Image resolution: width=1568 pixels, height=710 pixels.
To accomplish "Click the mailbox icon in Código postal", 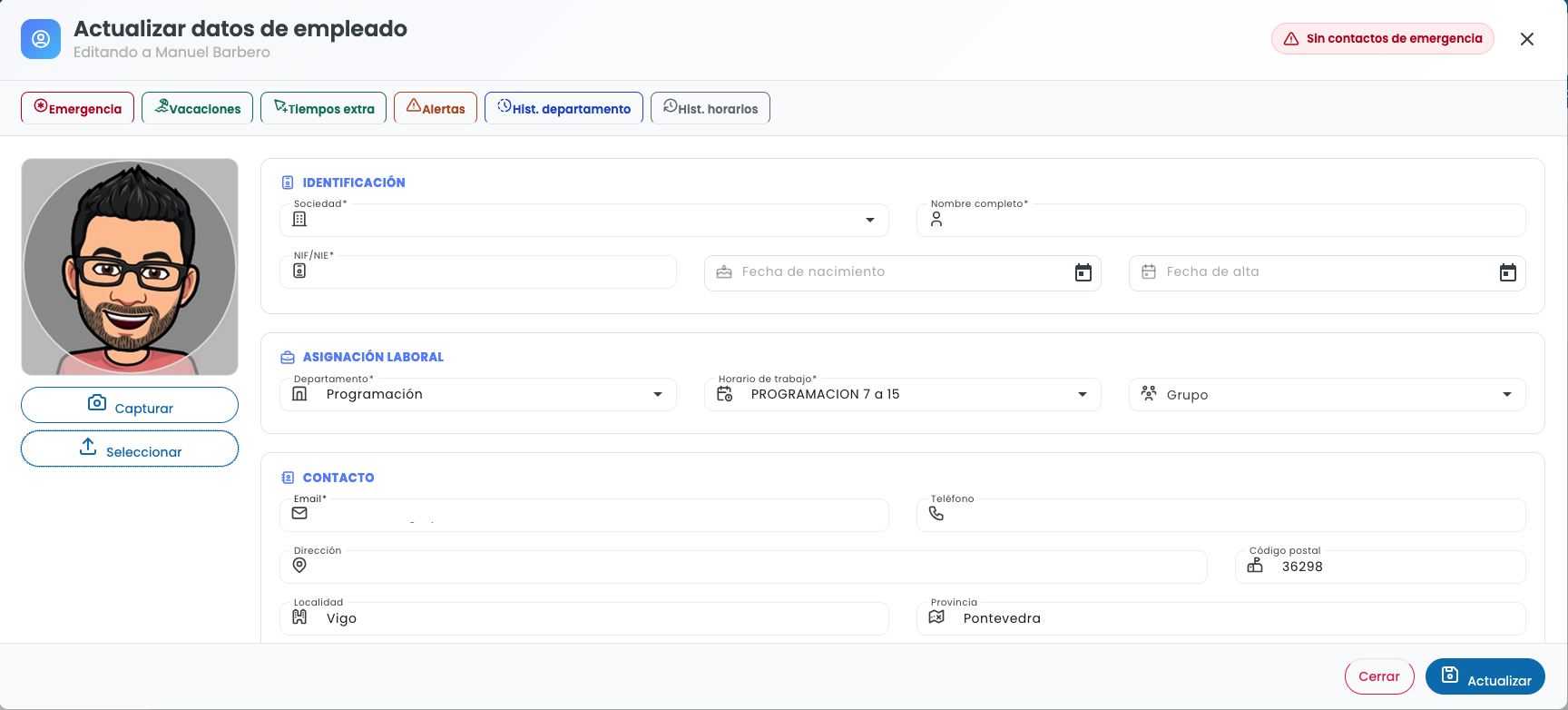I will (x=1255, y=566).
